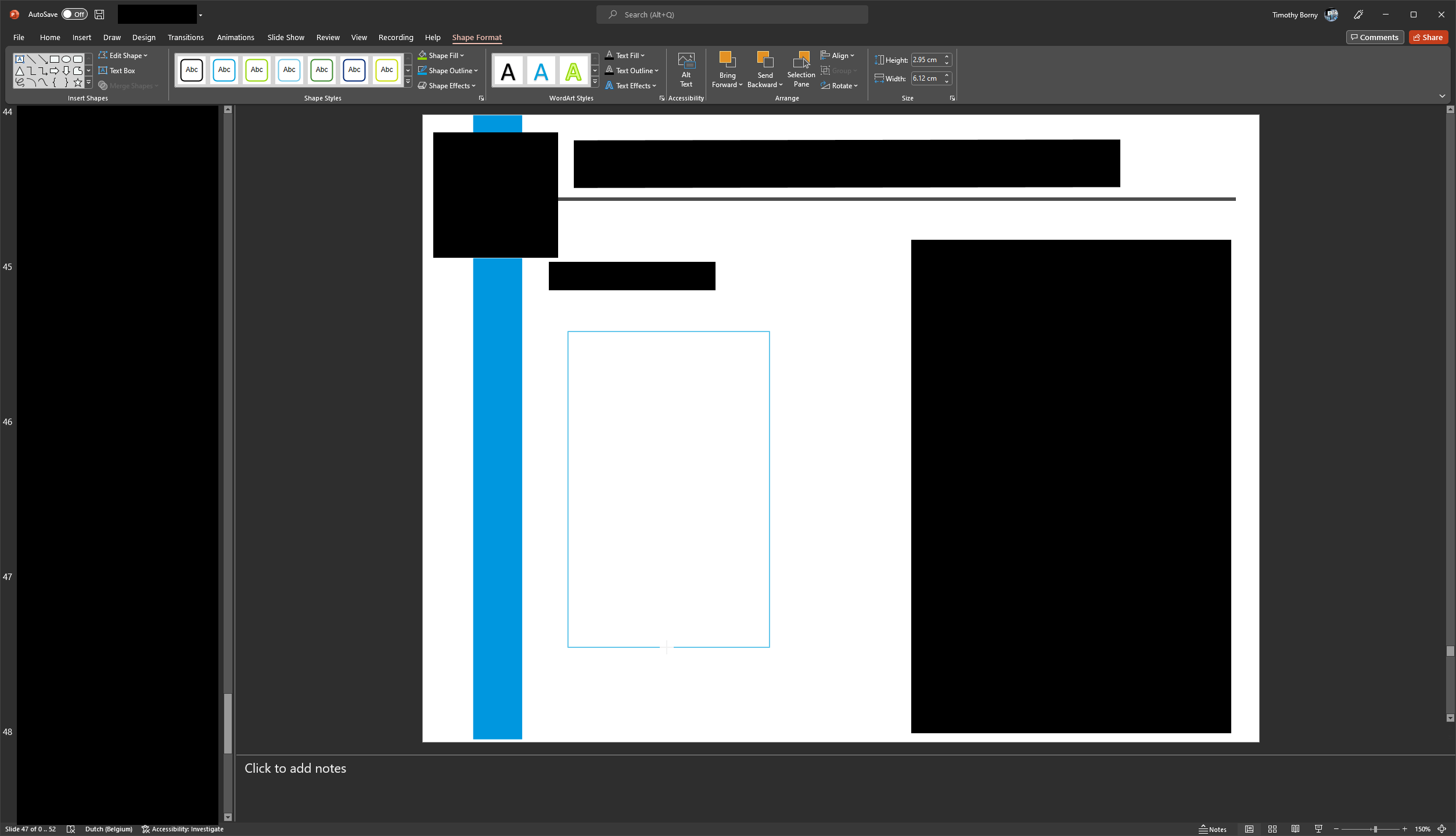Save the presentation with the save icon
Screen dimensions: 1456x836
pyautogui.click(x=99, y=15)
